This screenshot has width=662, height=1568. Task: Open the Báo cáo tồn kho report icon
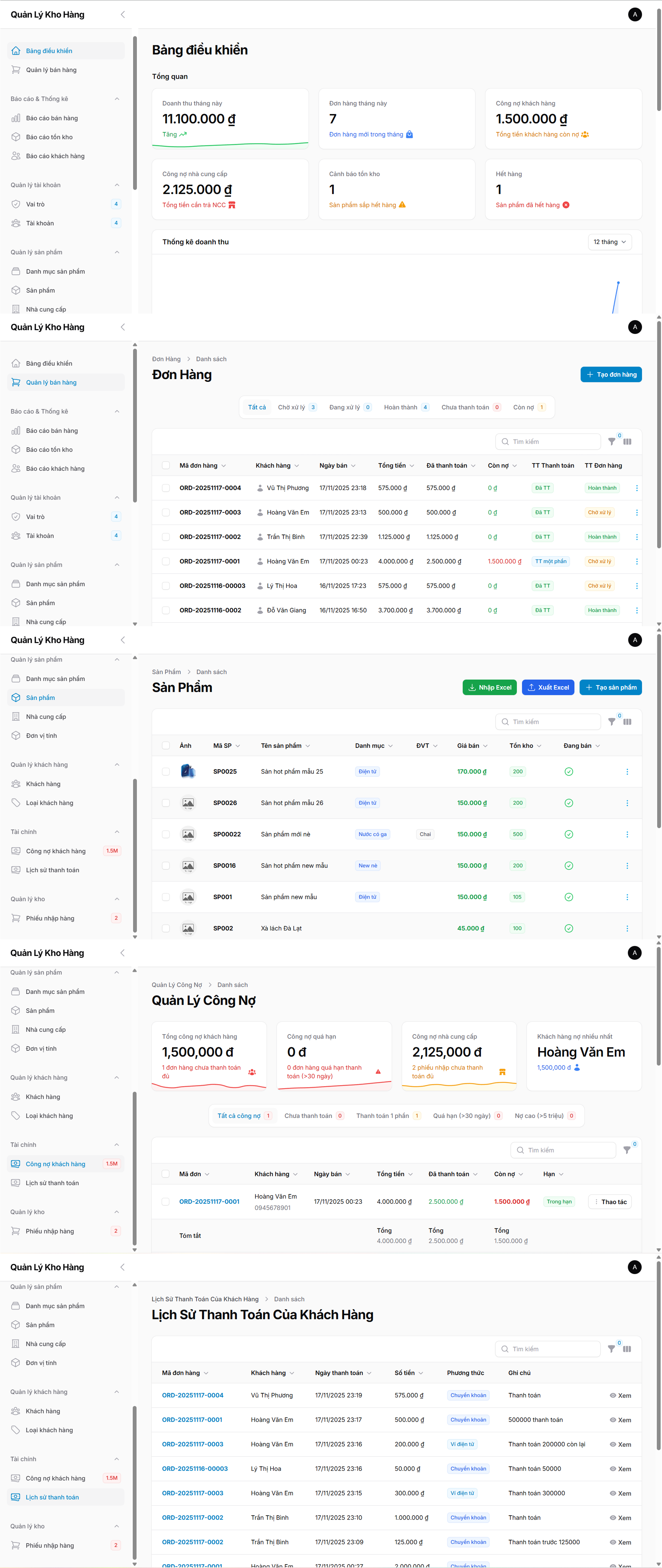click(16, 136)
